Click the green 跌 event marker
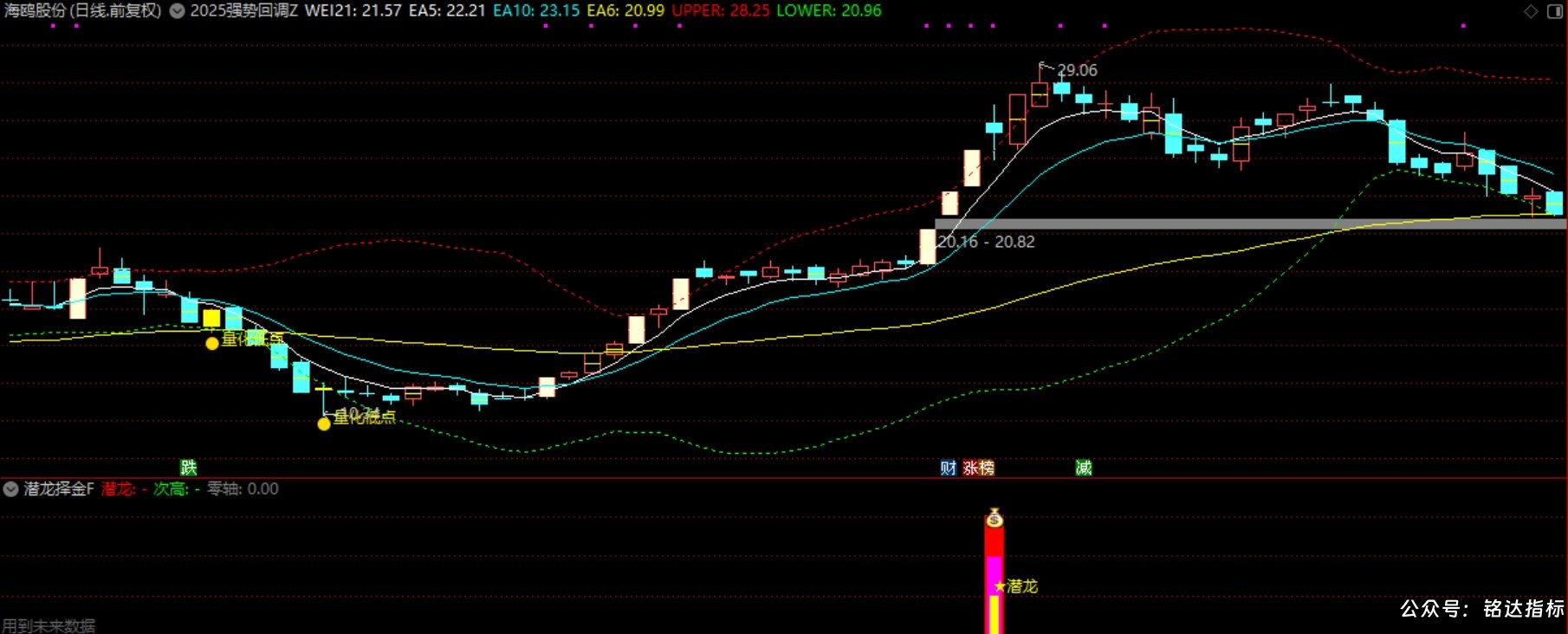 [189, 468]
